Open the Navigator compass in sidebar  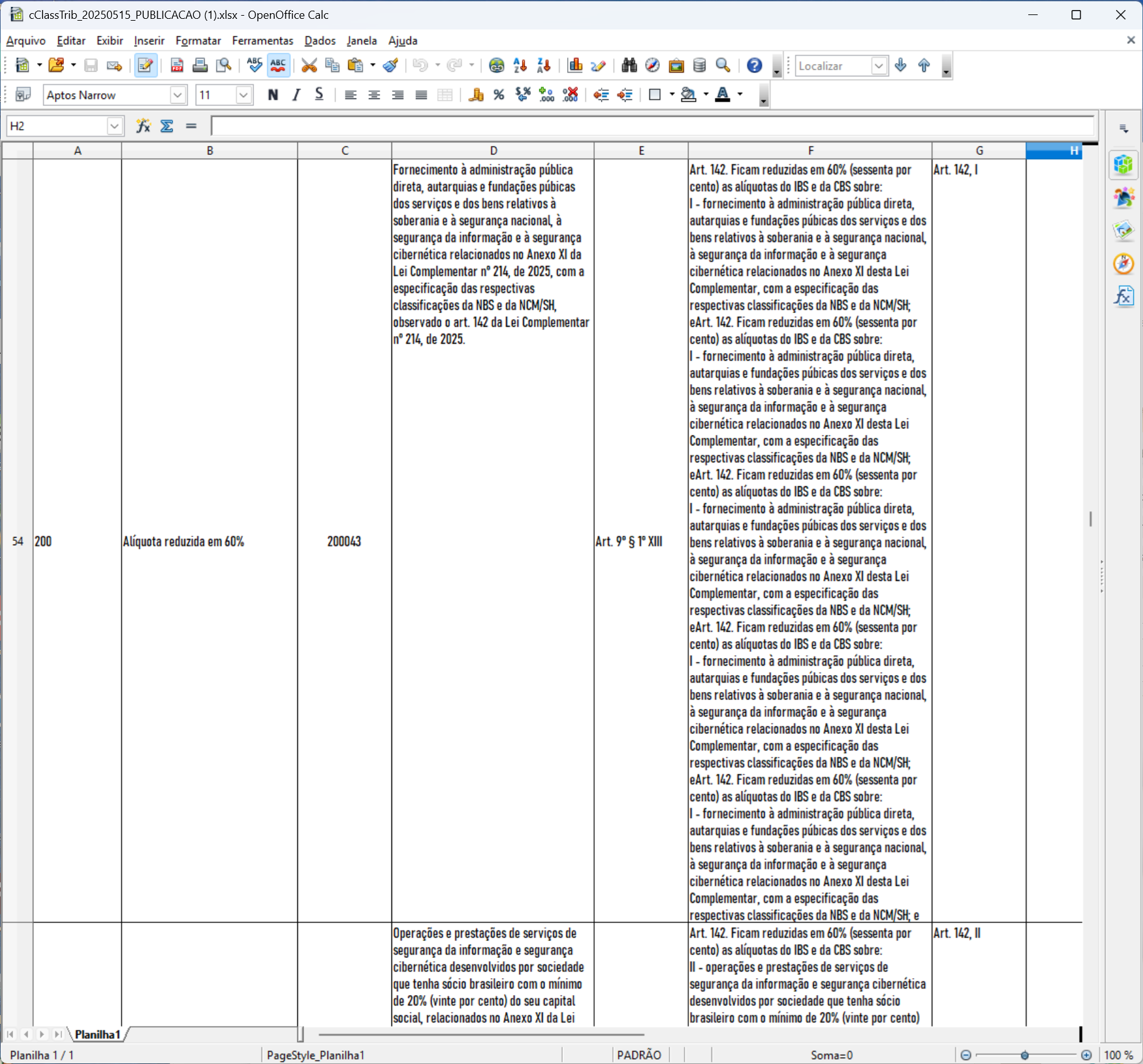[x=1123, y=263]
